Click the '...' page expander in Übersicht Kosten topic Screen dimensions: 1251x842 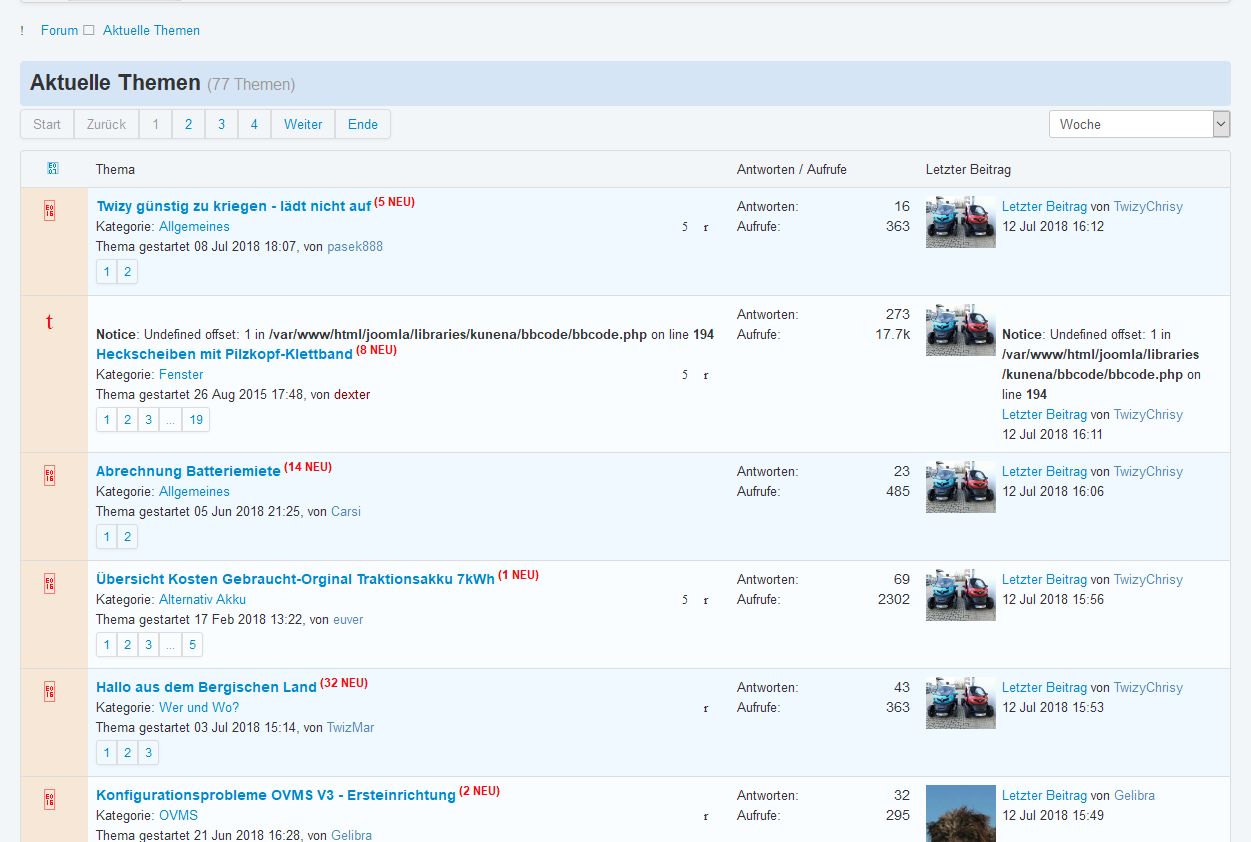(x=170, y=645)
